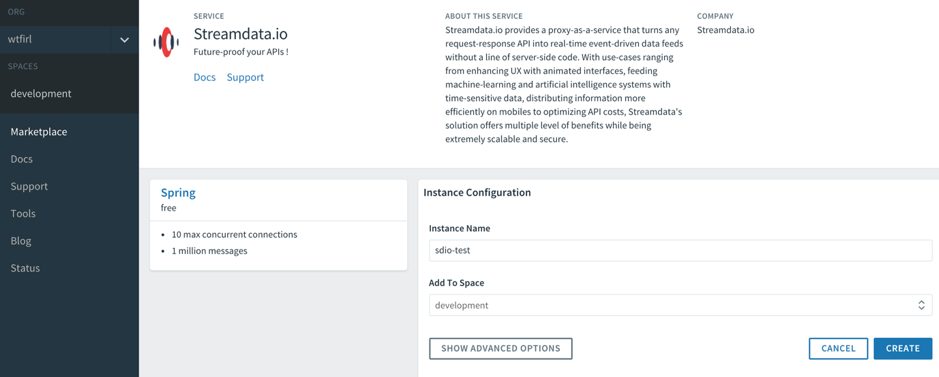This screenshot has width=939, height=377.
Task: Click the Streamdata.io service title
Action: tap(241, 34)
